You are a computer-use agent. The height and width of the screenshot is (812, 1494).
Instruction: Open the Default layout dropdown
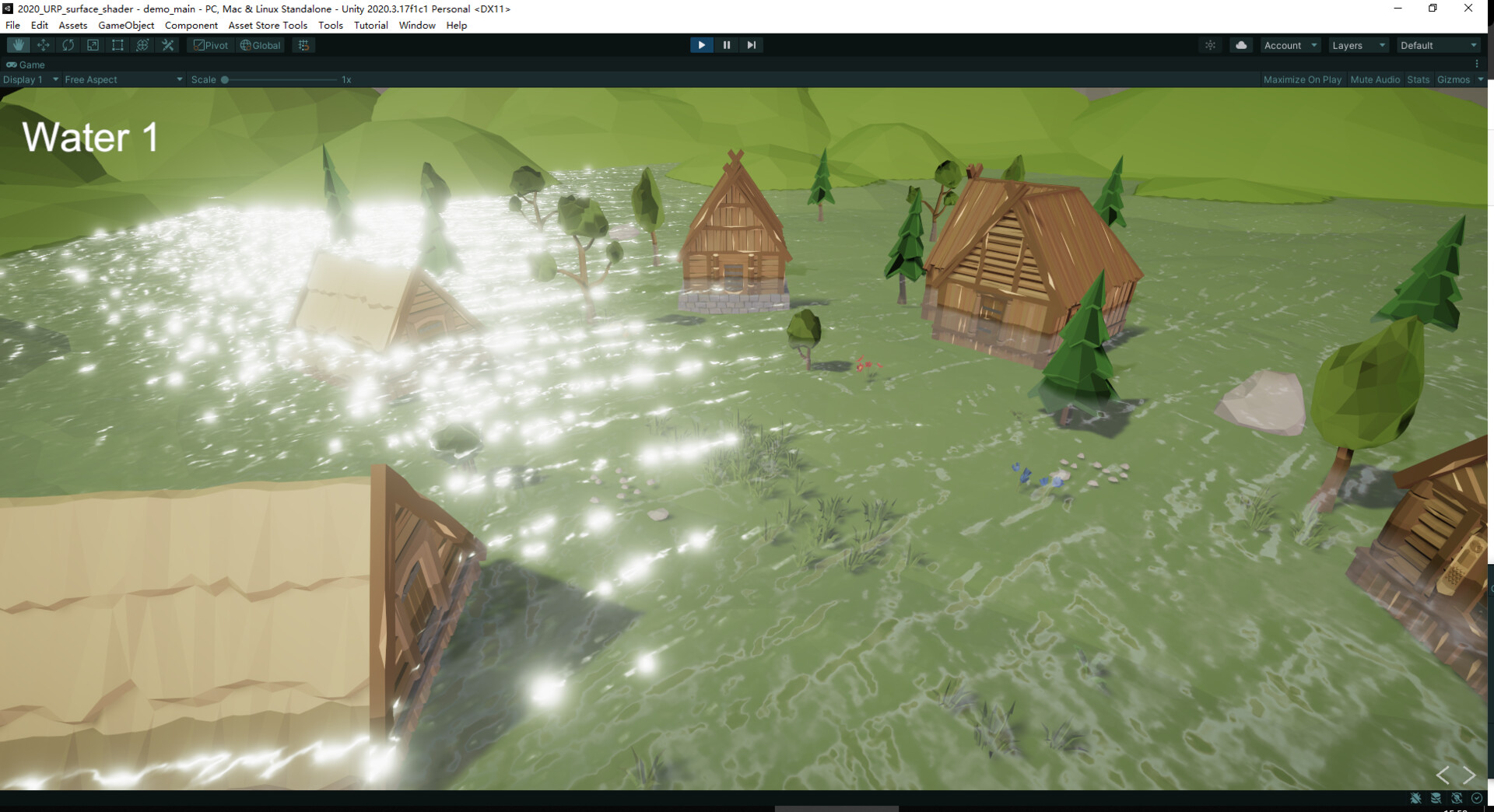point(1436,44)
